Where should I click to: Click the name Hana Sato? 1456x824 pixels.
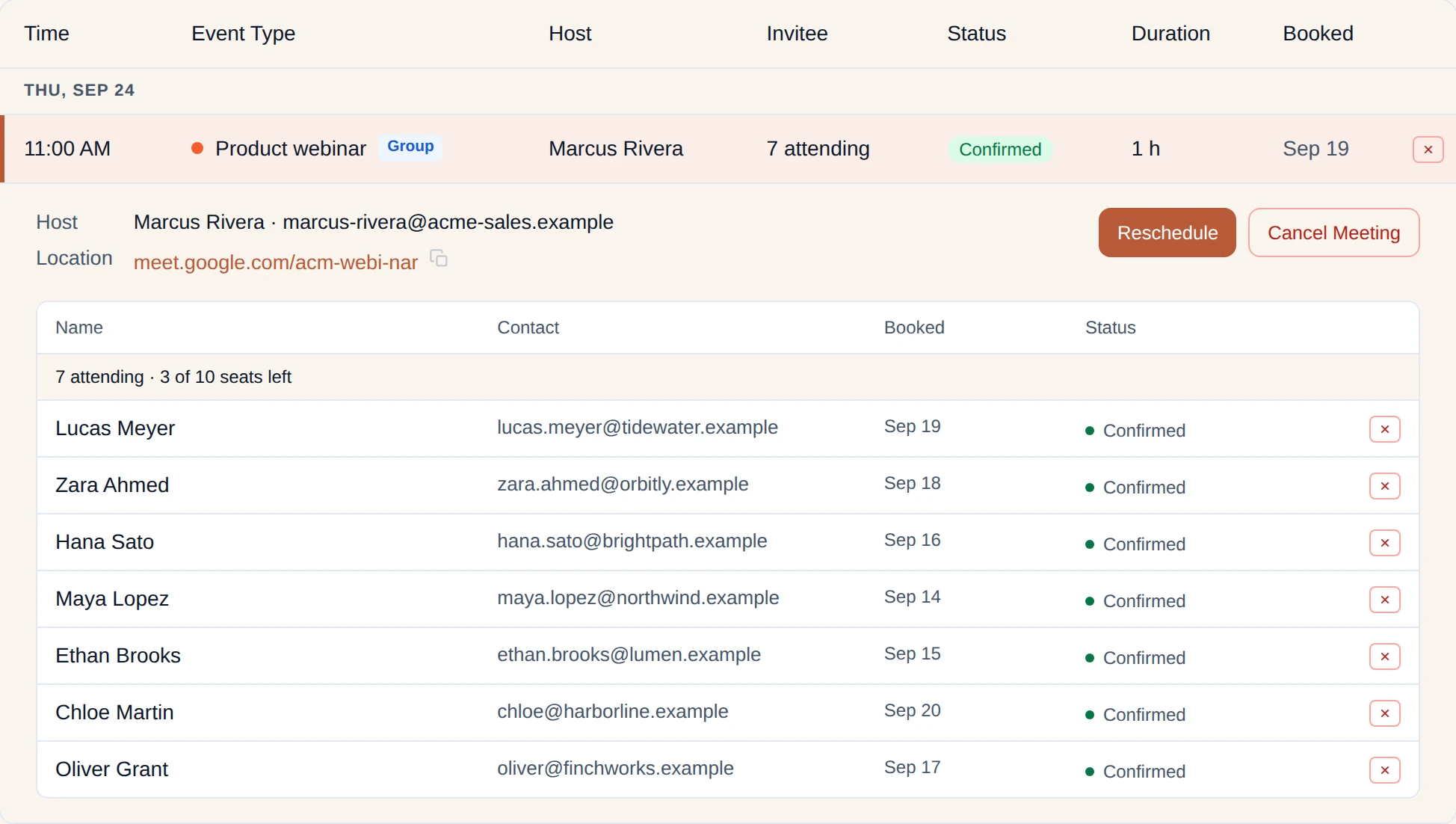click(105, 542)
